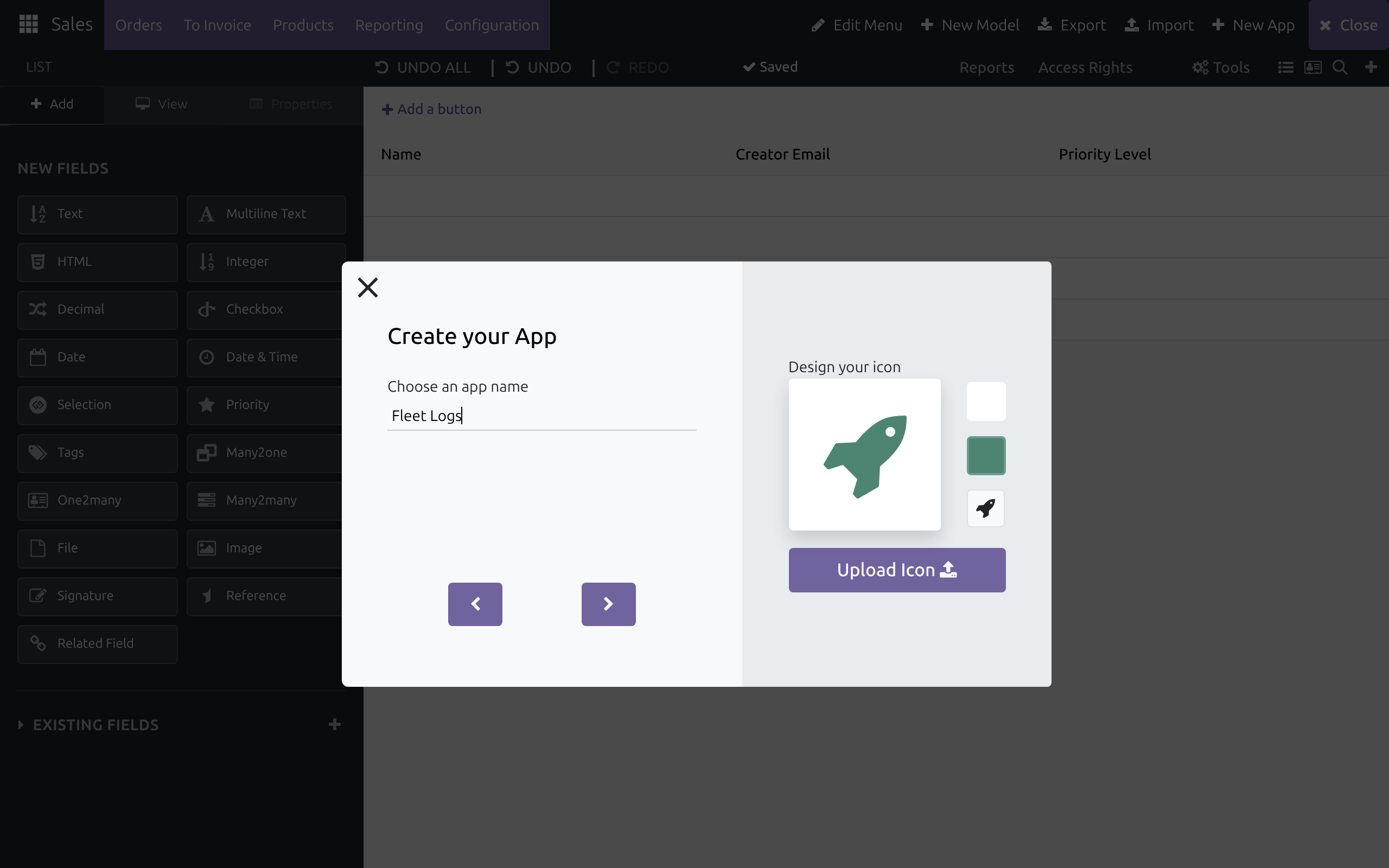Image resolution: width=1389 pixels, height=868 pixels.
Task: Select the Image field type
Action: point(265,548)
